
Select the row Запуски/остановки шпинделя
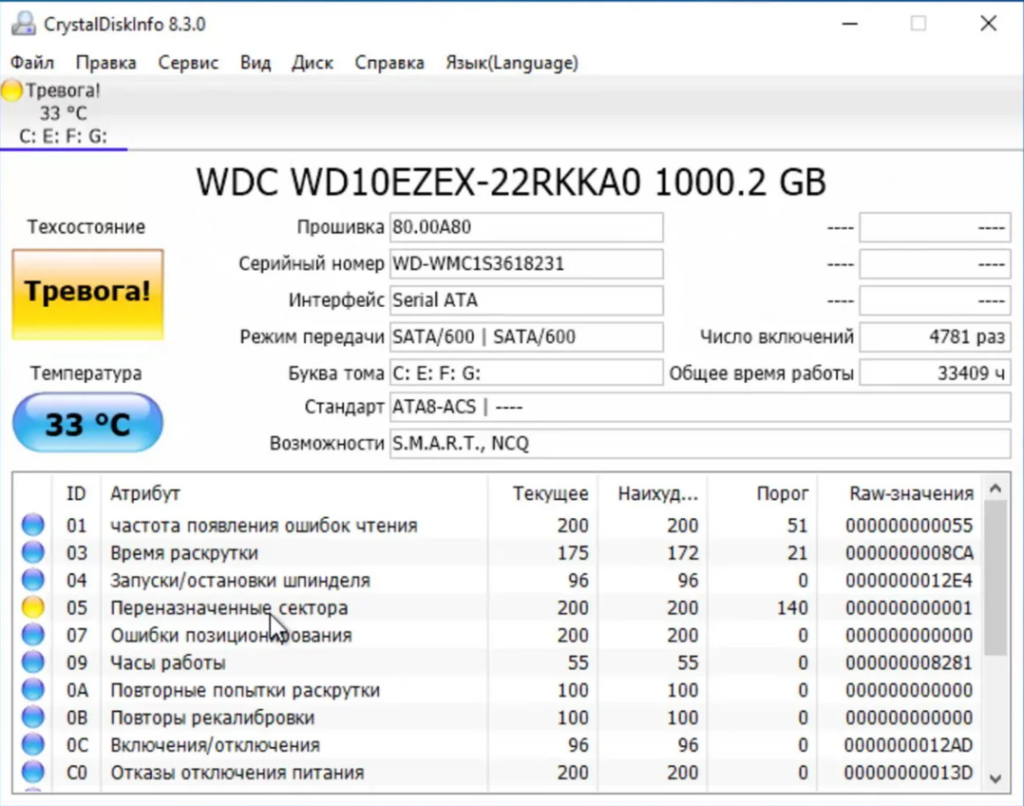(499, 580)
